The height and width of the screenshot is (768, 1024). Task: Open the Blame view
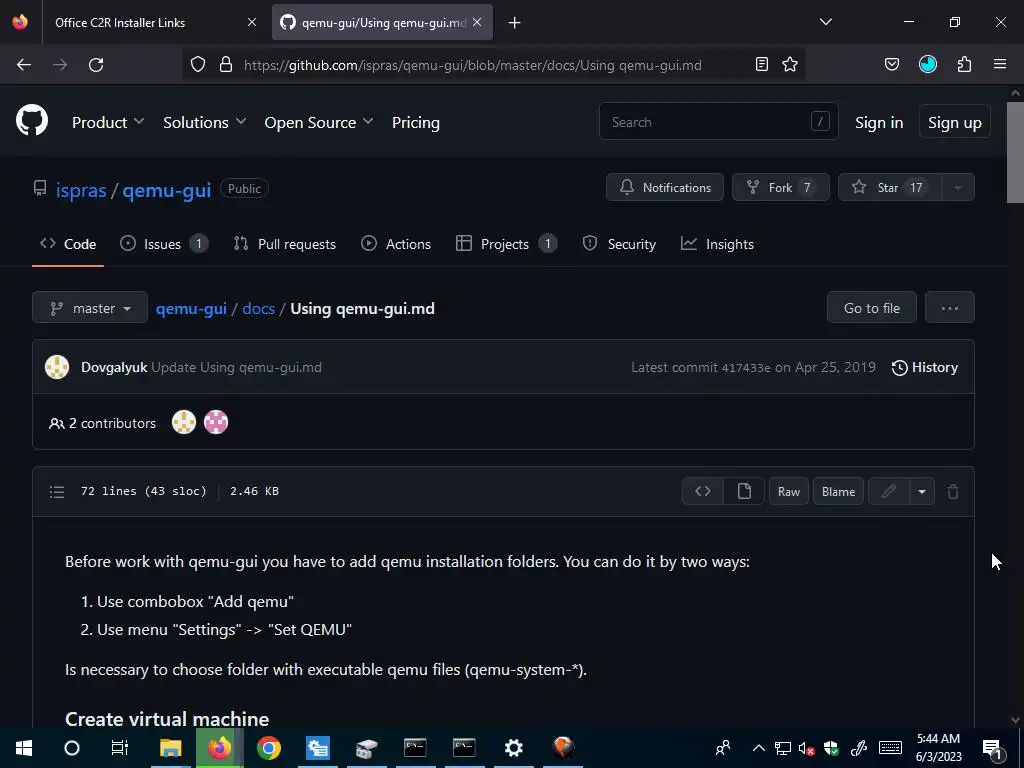click(839, 491)
